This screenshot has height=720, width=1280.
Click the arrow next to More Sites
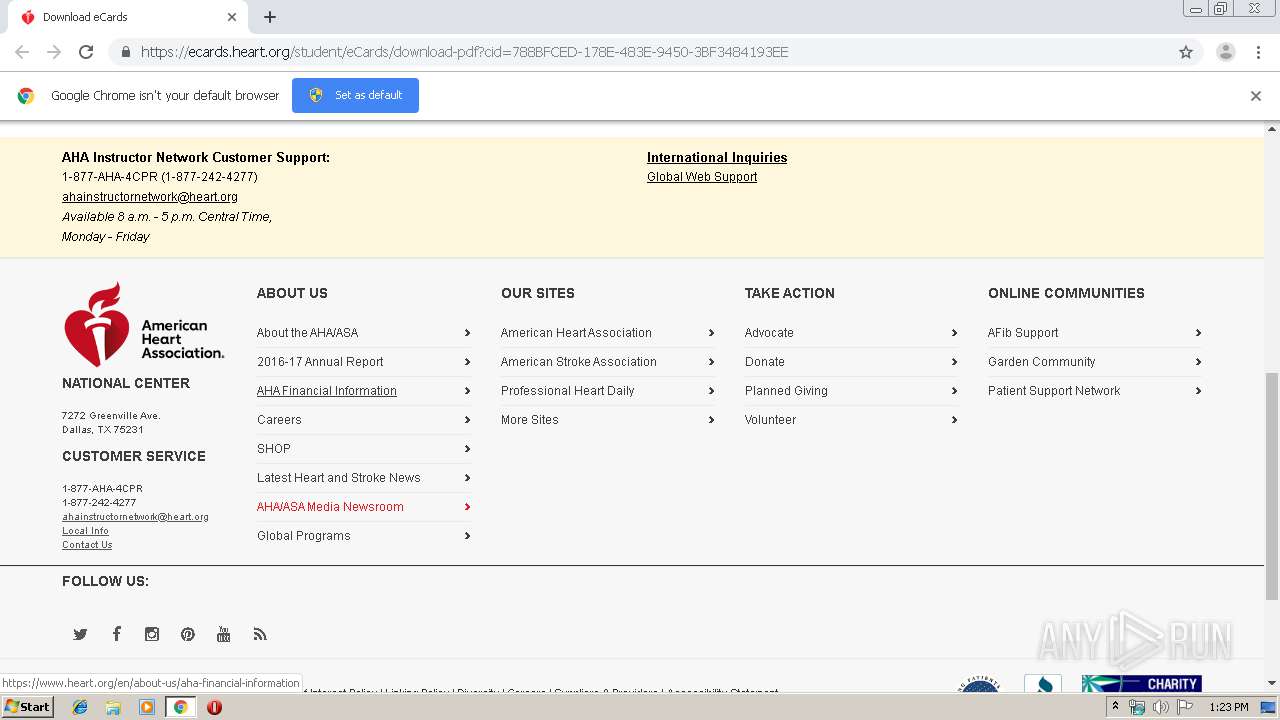(x=711, y=420)
